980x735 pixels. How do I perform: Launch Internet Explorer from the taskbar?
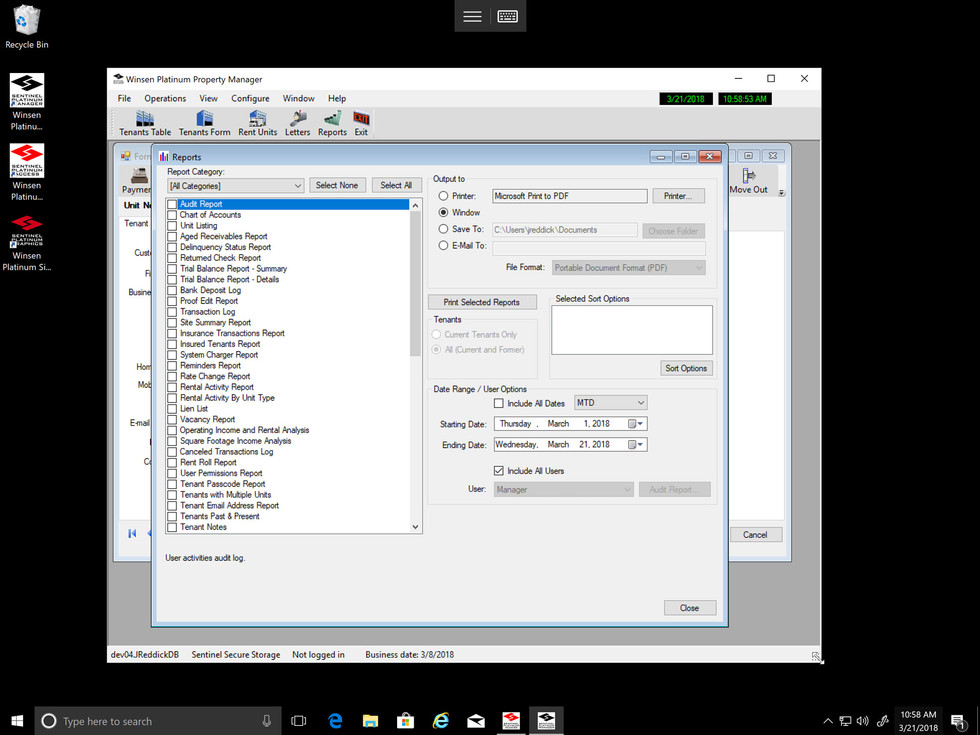pos(441,721)
